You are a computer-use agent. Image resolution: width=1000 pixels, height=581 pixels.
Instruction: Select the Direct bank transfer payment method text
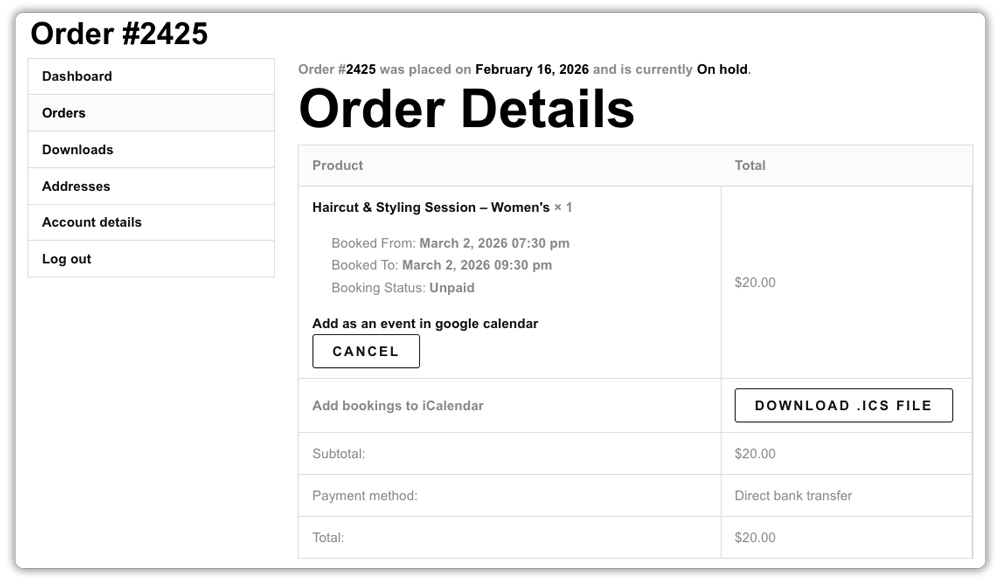[792, 495]
